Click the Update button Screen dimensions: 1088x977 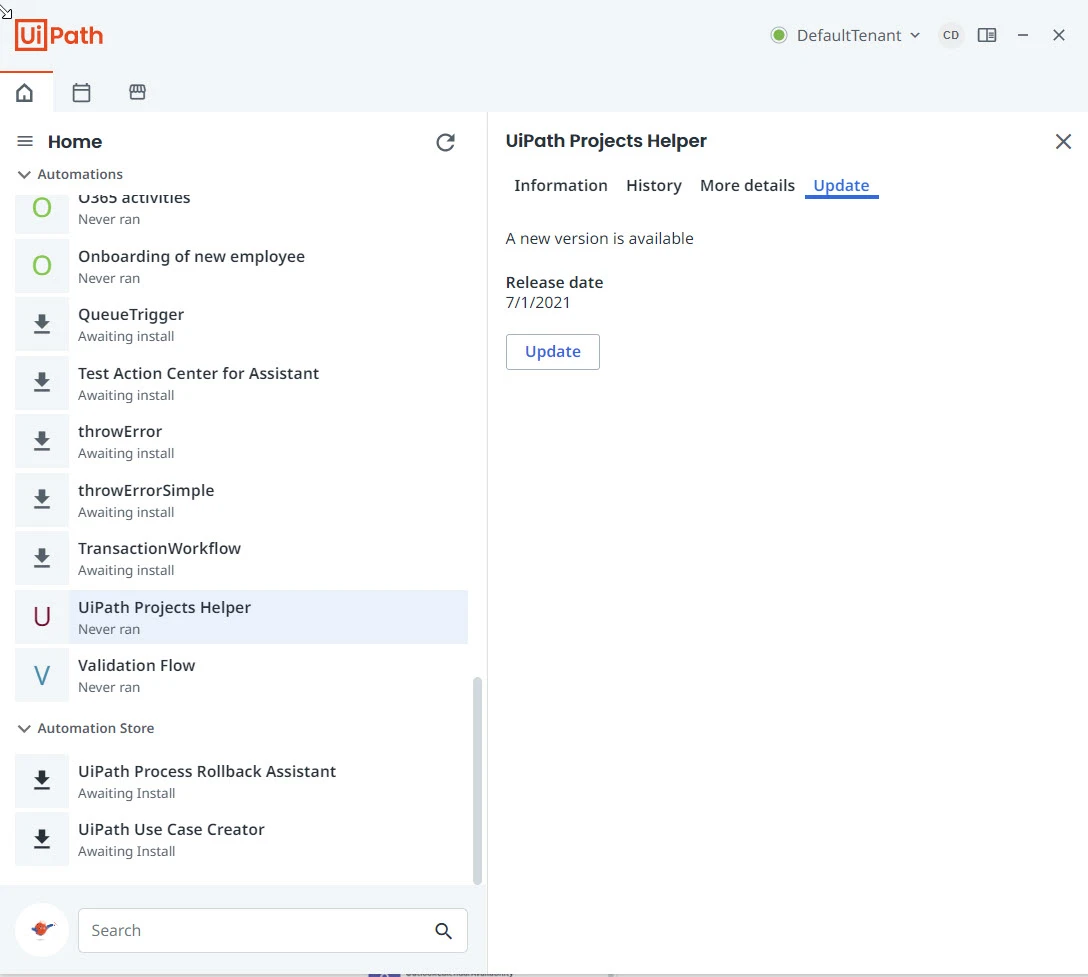click(552, 352)
